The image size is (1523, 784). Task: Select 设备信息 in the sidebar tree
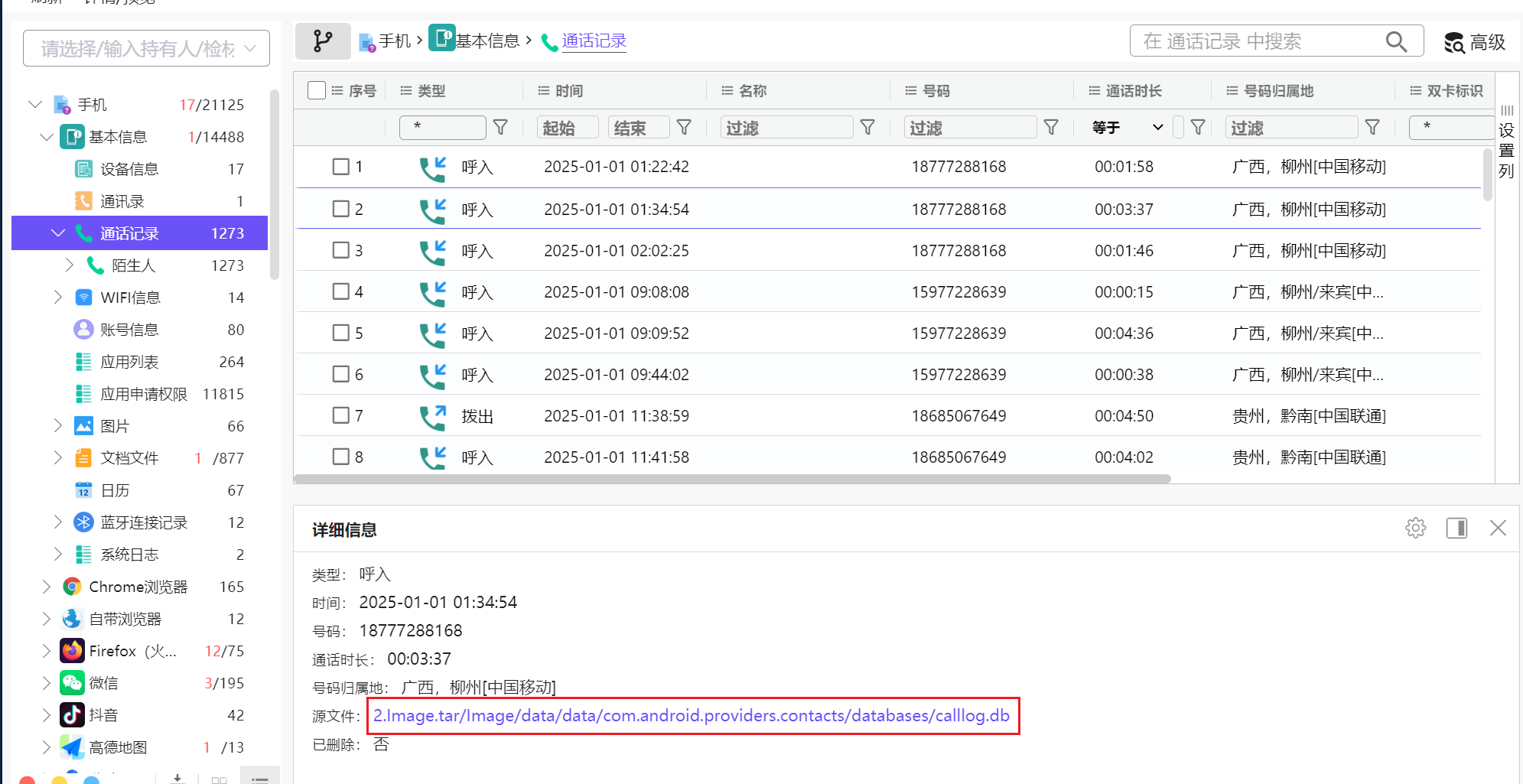pos(129,169)
